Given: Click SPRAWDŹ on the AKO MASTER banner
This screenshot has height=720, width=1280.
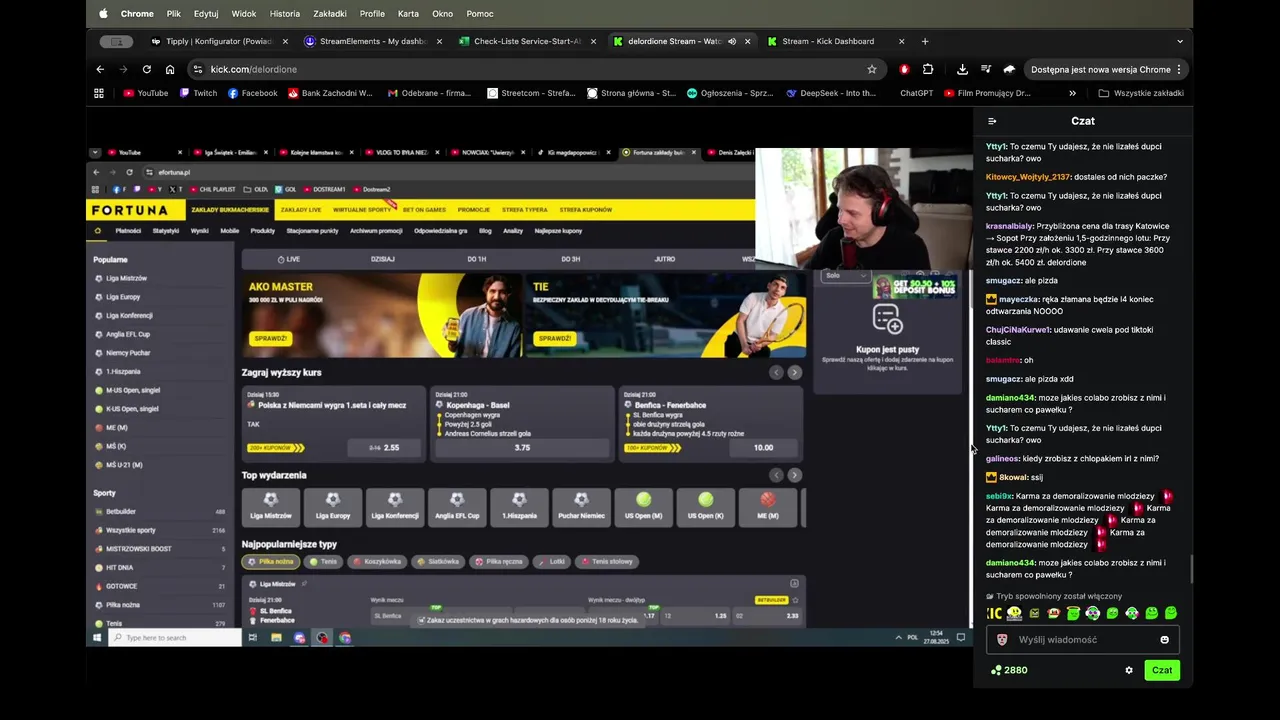Looking at the screenshot, I should click(270, 338).
